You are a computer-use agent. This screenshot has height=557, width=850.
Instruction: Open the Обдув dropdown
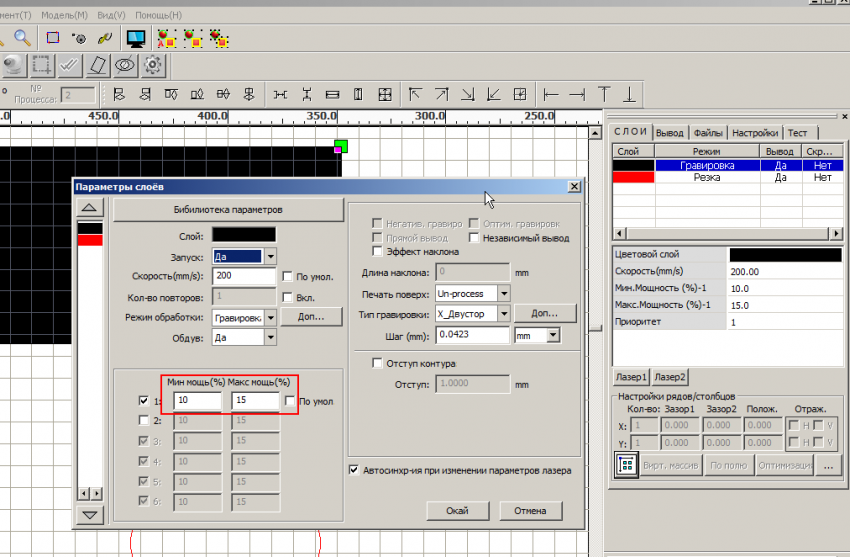[x=270, y=338]
